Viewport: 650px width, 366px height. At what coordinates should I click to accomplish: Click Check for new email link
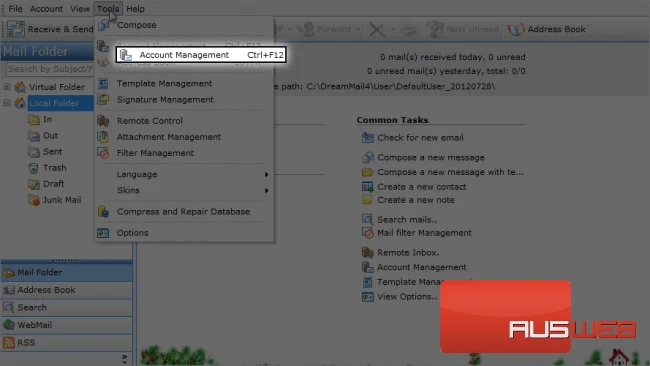420,138
